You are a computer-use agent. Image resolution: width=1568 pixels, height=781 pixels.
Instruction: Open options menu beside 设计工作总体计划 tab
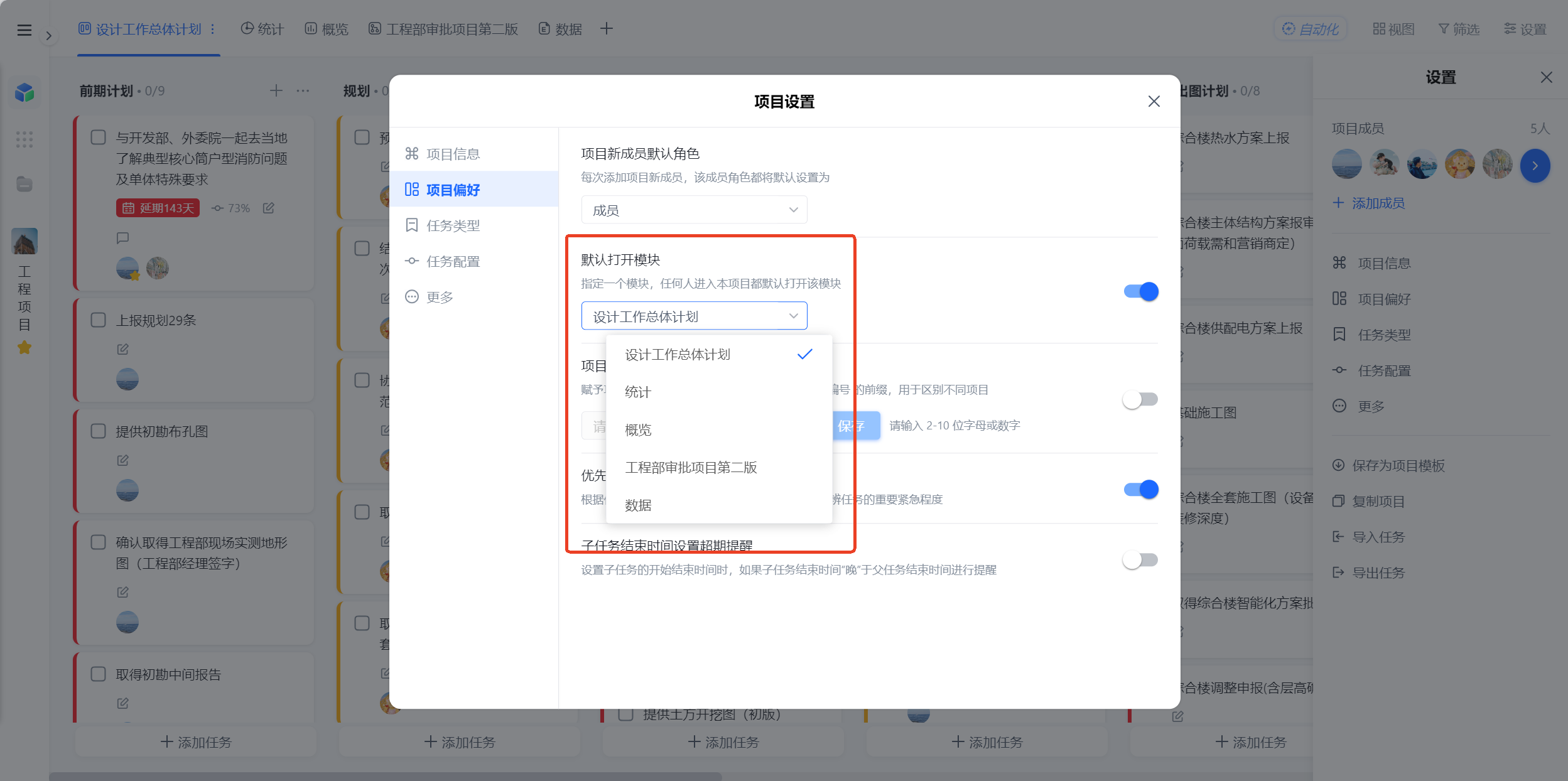(213, 29)
